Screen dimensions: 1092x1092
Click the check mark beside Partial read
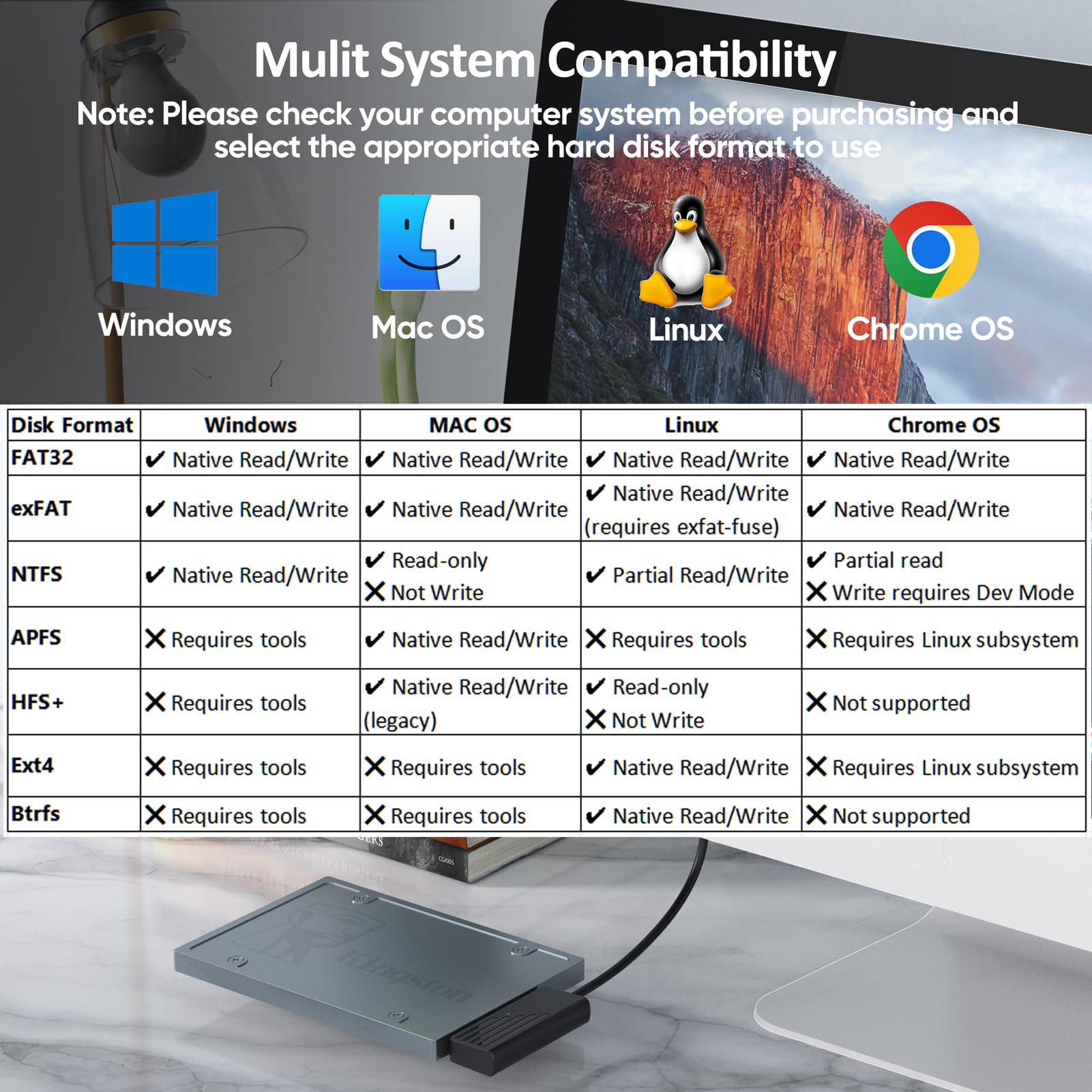(x=816, y=560)
